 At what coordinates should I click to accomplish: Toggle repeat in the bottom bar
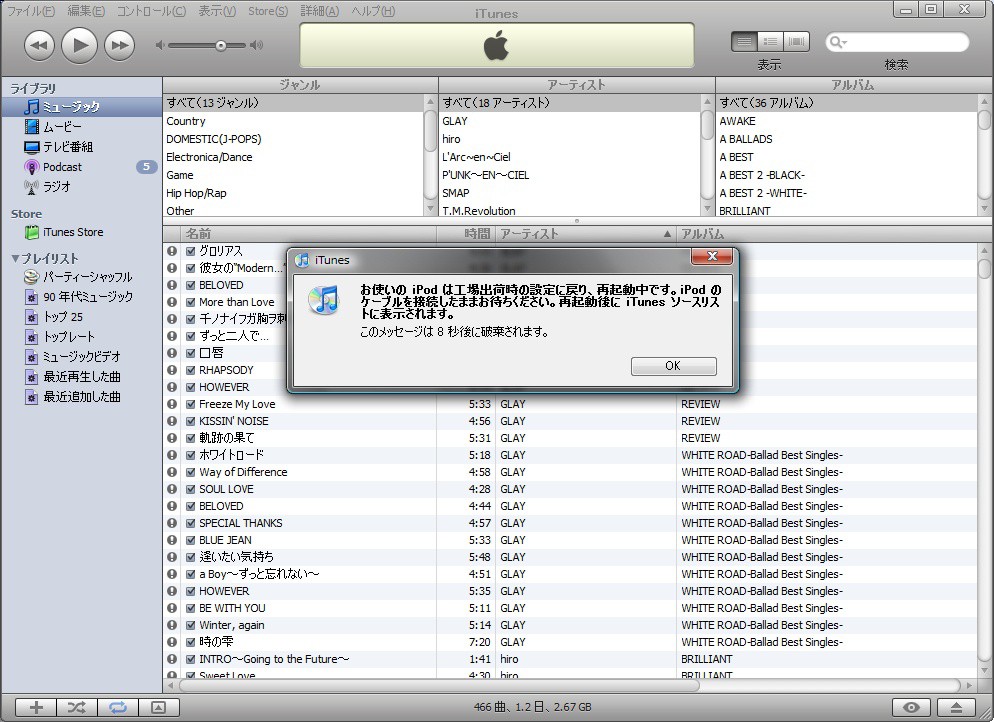click(117, 707)
